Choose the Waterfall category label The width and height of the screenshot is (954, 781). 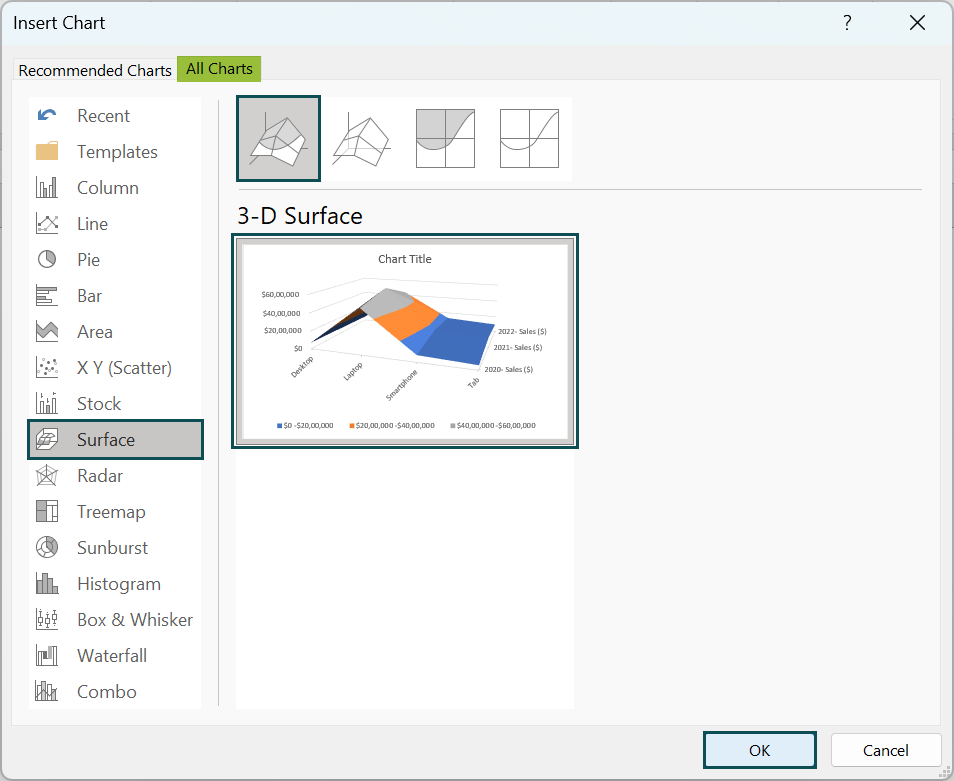pyautogui.click(x=112, y=656)
